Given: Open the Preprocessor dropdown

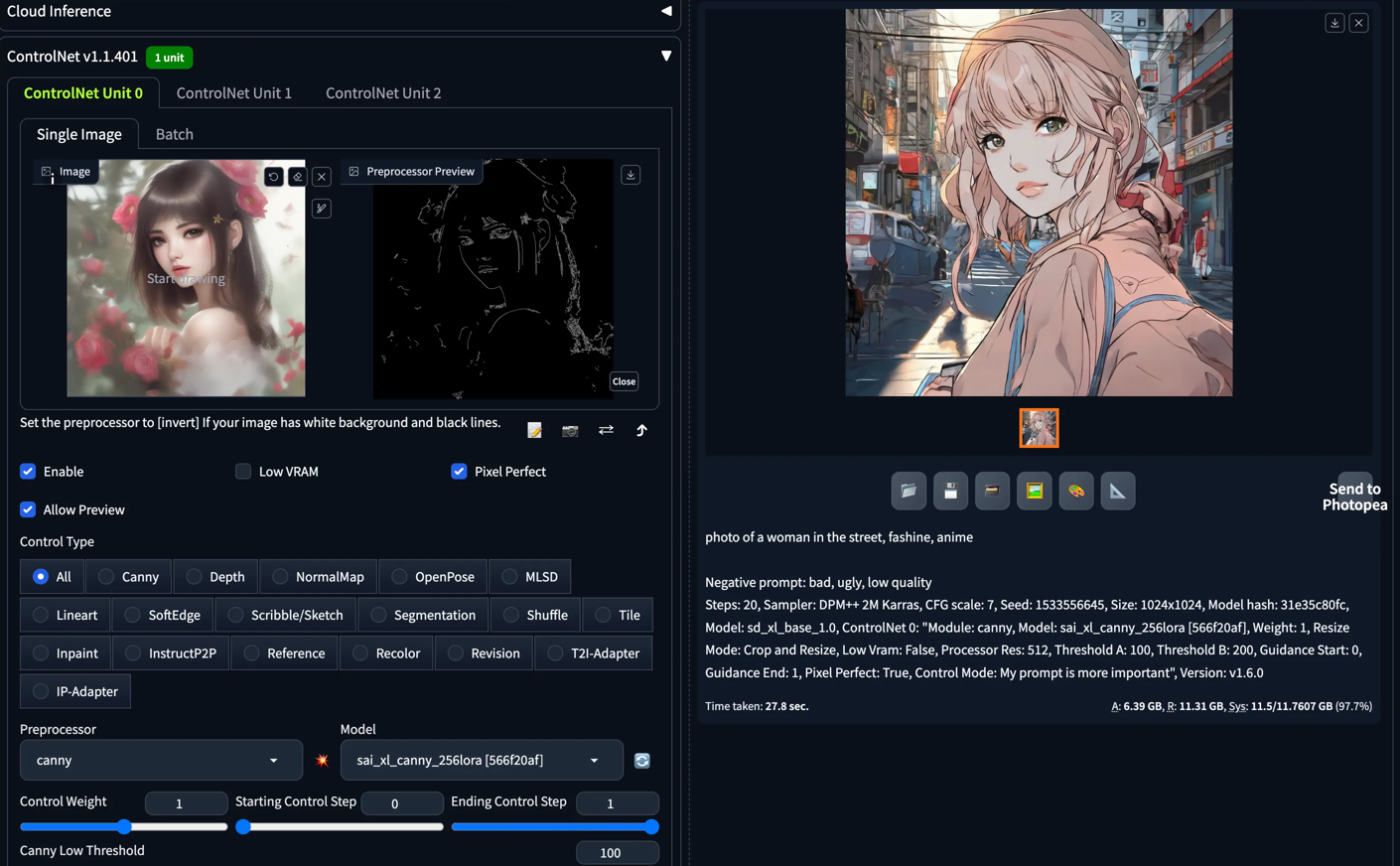Looking at the screenshot, I should [x=161, y=760].
